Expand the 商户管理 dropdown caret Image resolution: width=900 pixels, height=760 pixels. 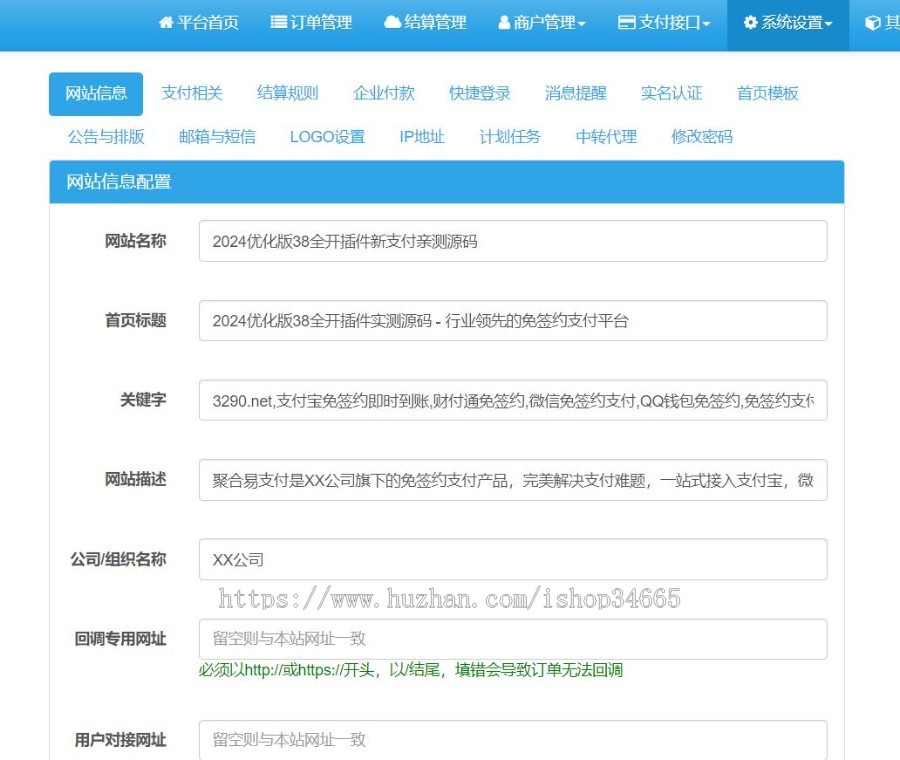[581, 24]
